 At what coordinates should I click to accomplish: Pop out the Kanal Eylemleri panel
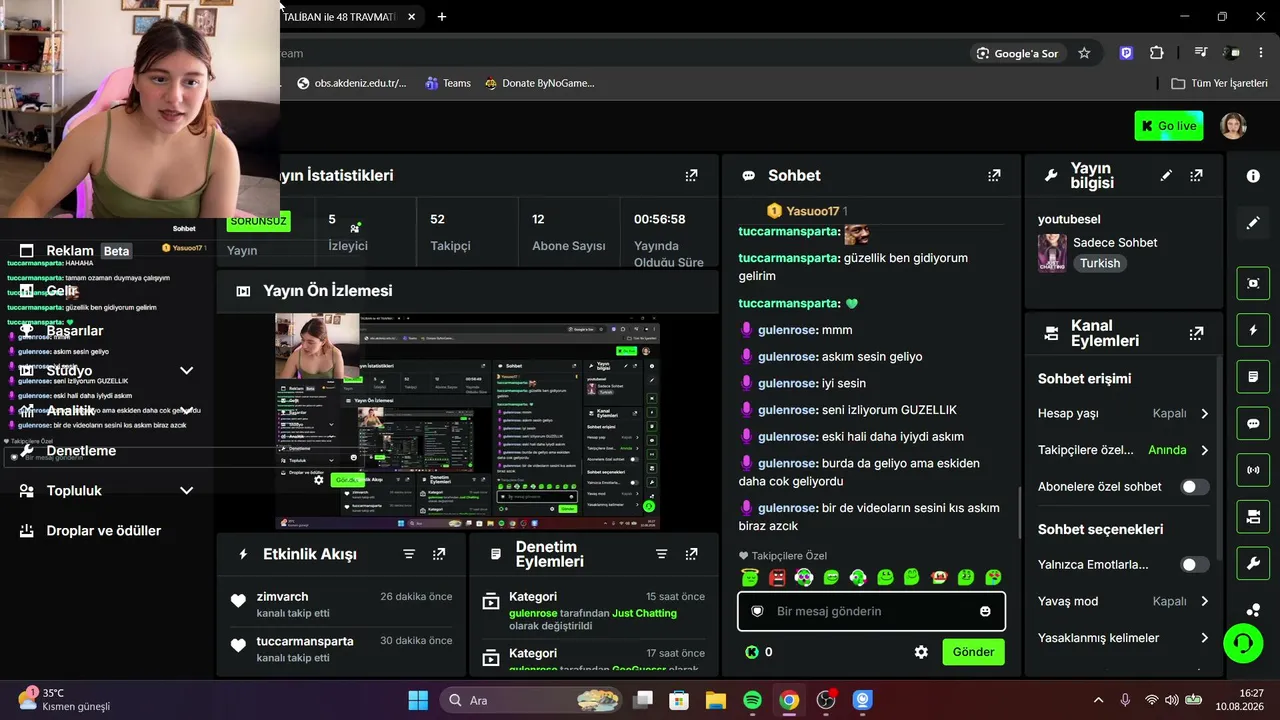1196,333
